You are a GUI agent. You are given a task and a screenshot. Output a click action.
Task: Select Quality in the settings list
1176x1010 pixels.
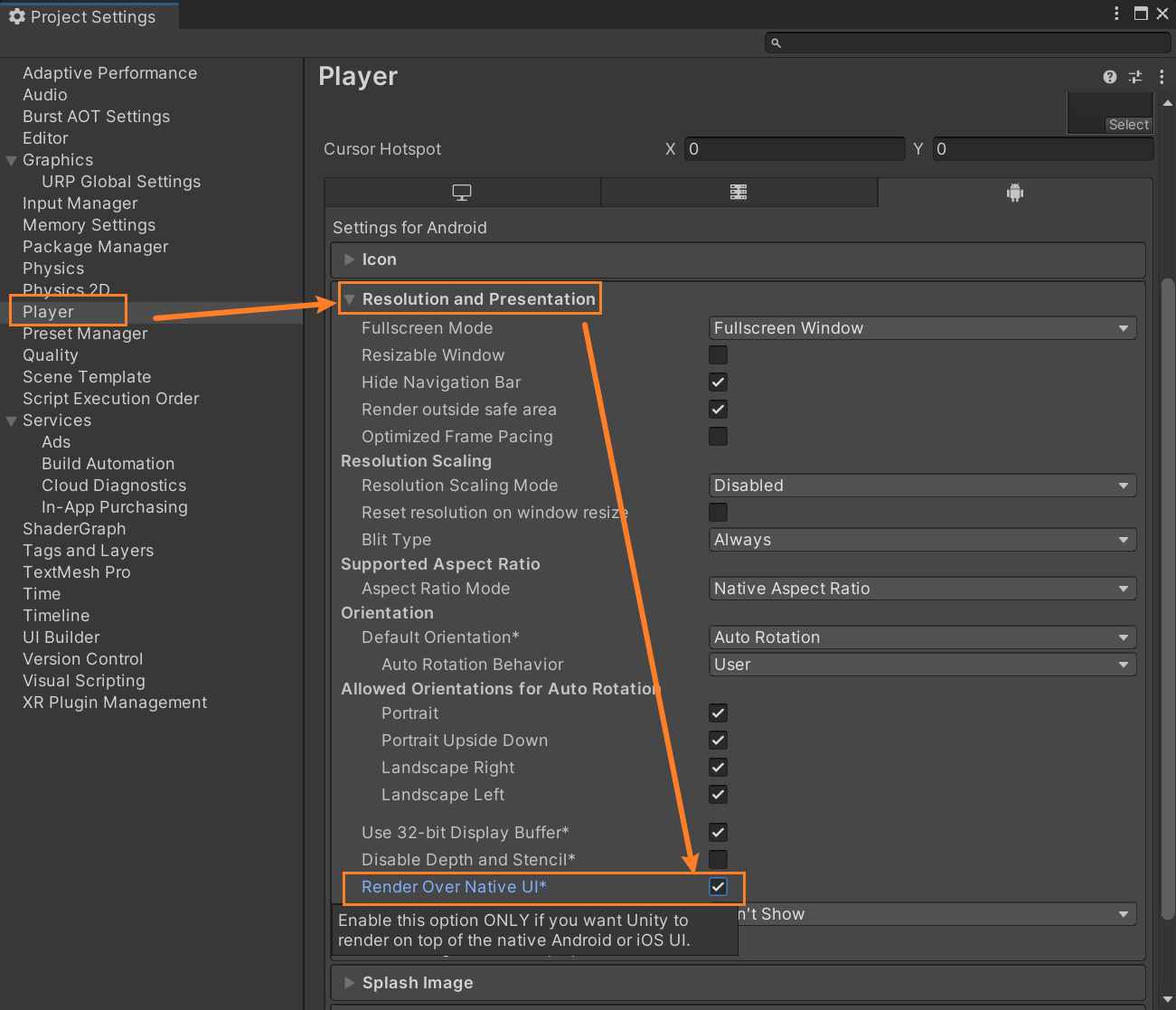point(51,355)
